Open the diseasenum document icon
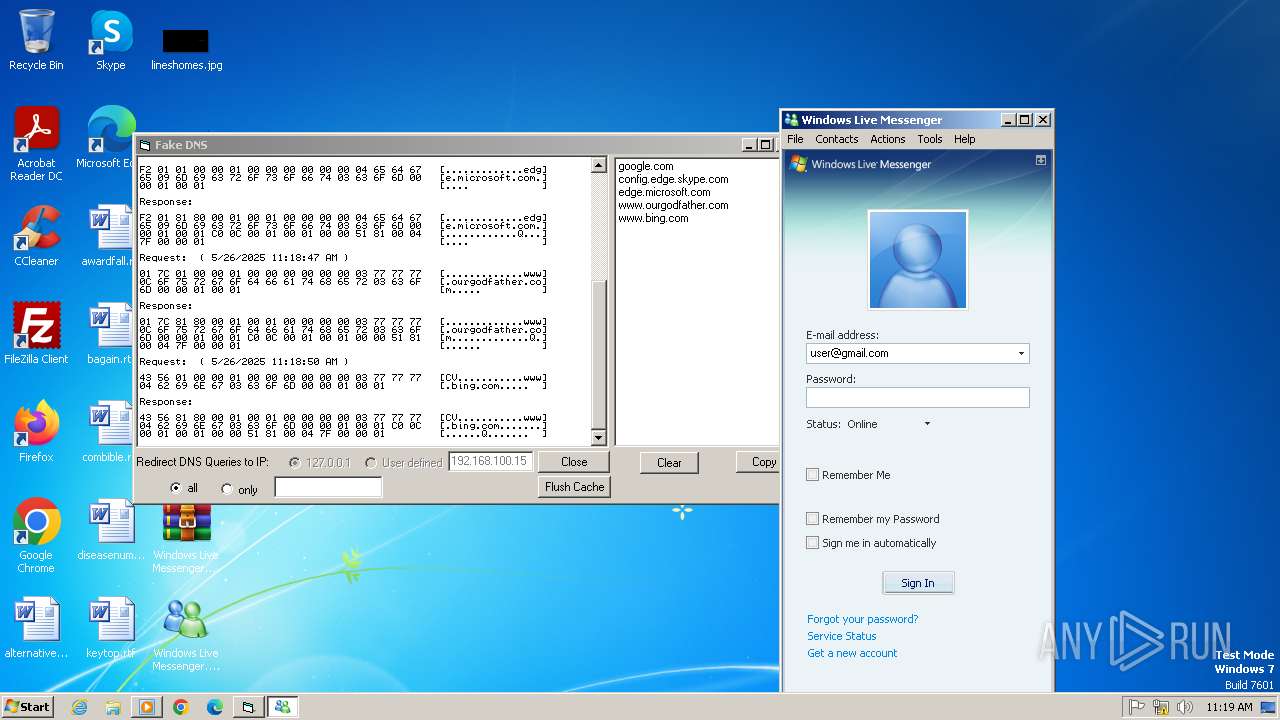This screenshot has width=1280, height=720. click(111, 530)
